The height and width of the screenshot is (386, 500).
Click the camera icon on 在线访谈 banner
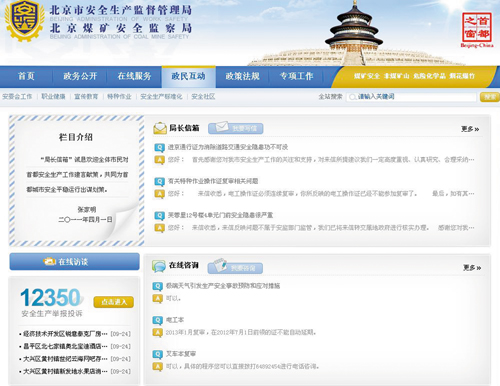coord(49,261)
